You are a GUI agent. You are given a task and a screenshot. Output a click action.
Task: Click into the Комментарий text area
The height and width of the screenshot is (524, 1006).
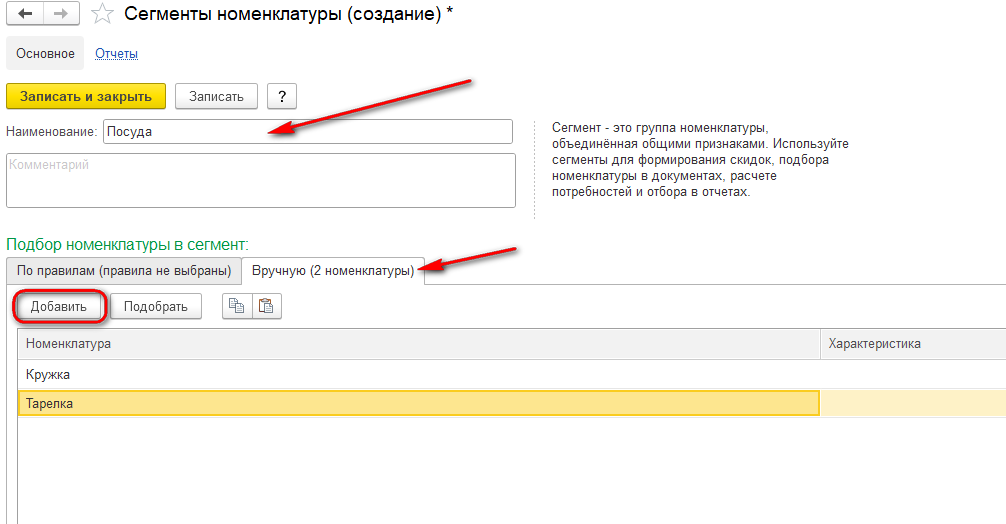pos(261,180)
